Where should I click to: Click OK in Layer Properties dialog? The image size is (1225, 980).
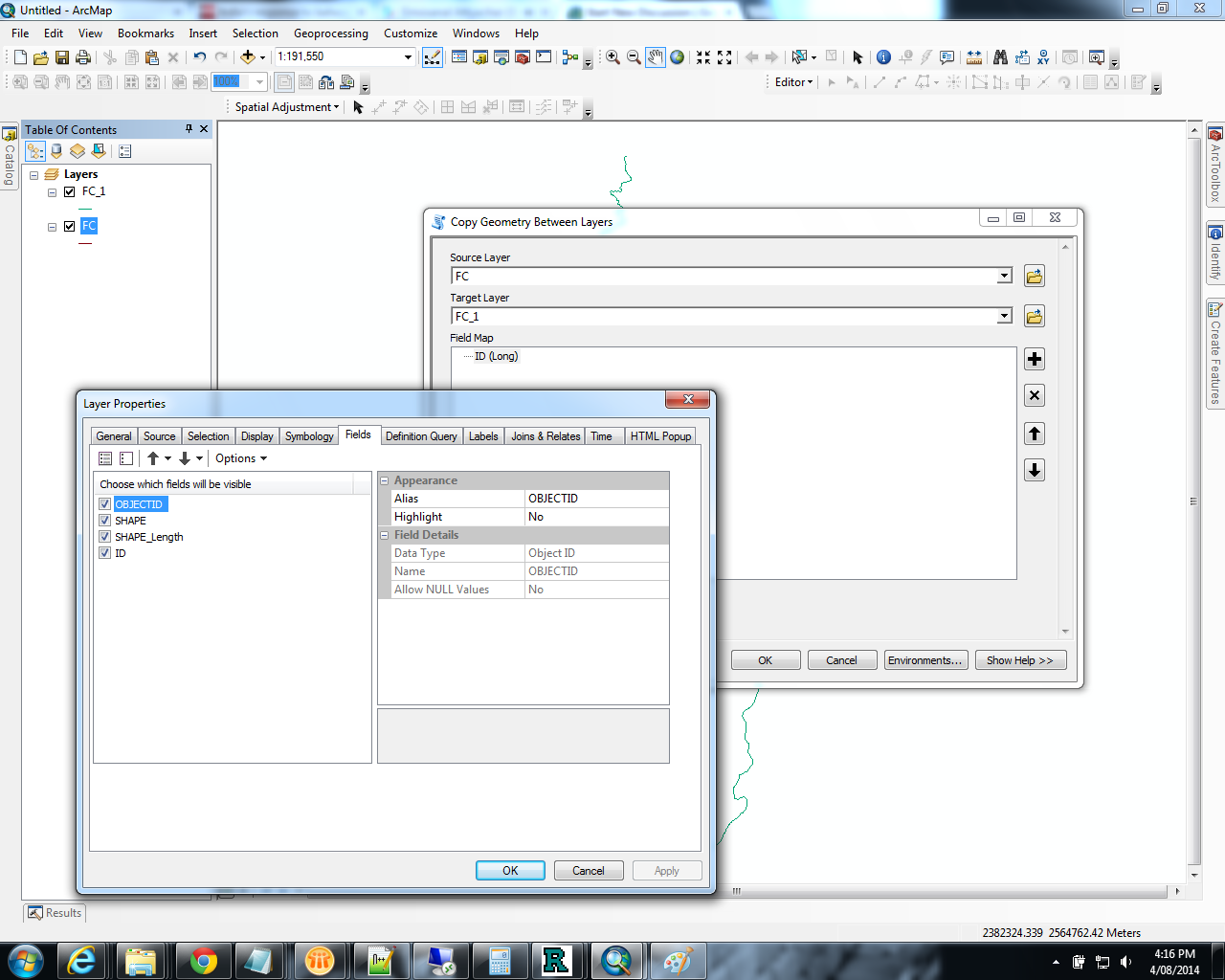510,871
